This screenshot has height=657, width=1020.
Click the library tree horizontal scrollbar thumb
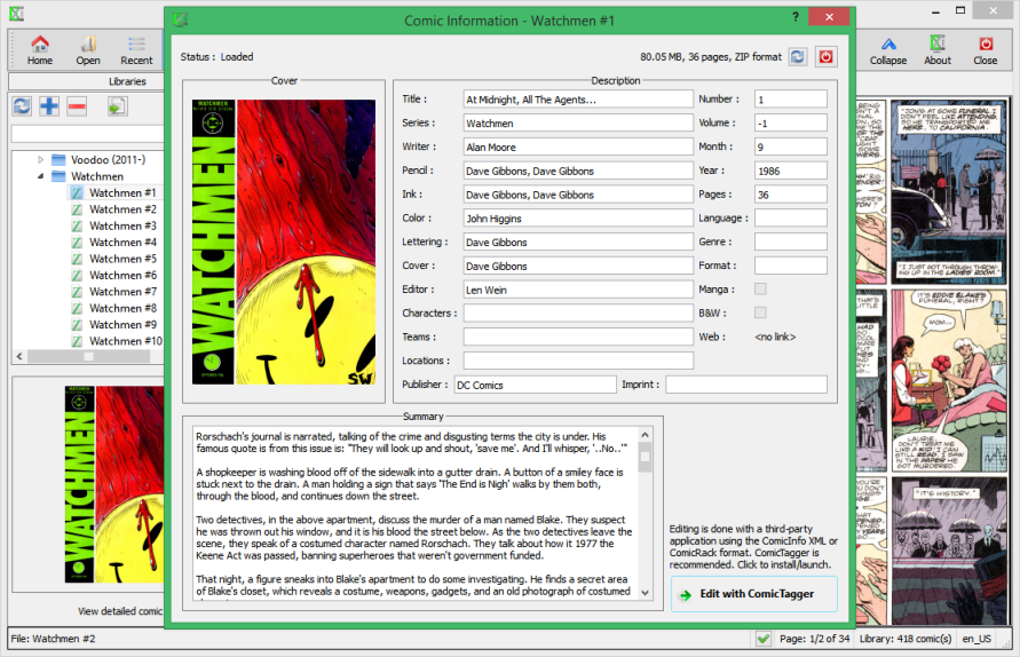89,356
